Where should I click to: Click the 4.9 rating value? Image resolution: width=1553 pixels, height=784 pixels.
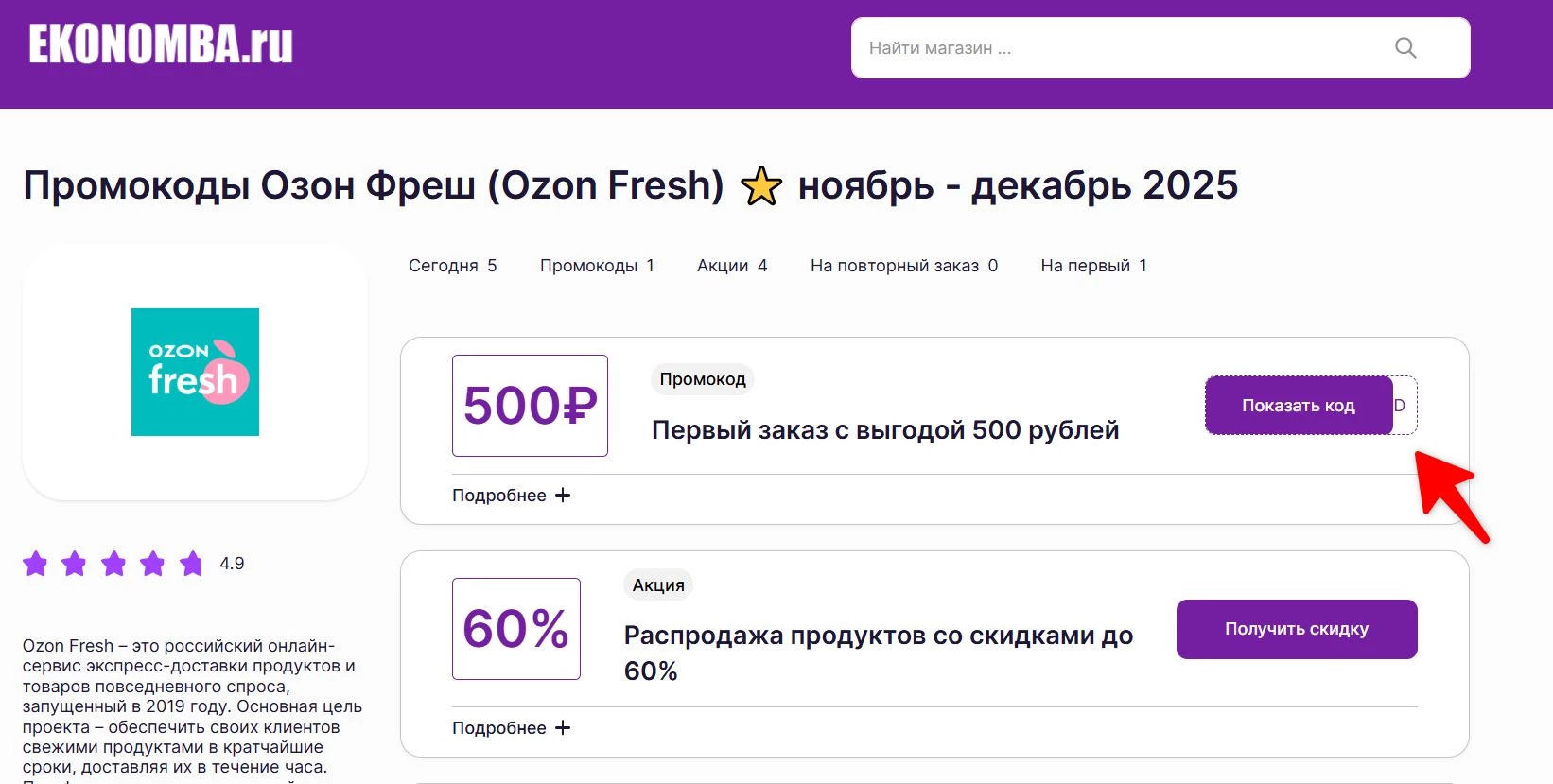tap(232, 564)
